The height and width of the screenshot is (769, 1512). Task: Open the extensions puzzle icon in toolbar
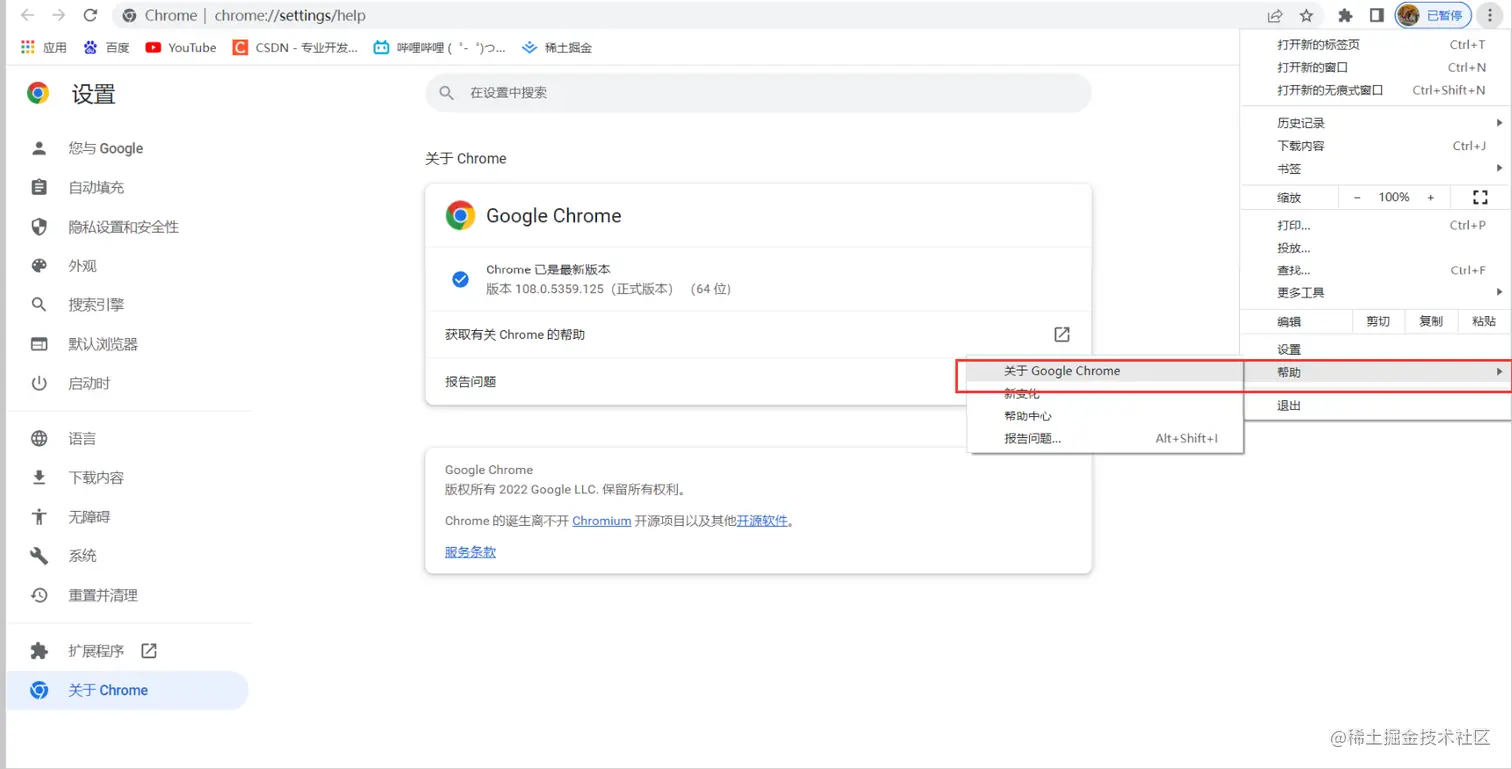tap(1345, 15)
